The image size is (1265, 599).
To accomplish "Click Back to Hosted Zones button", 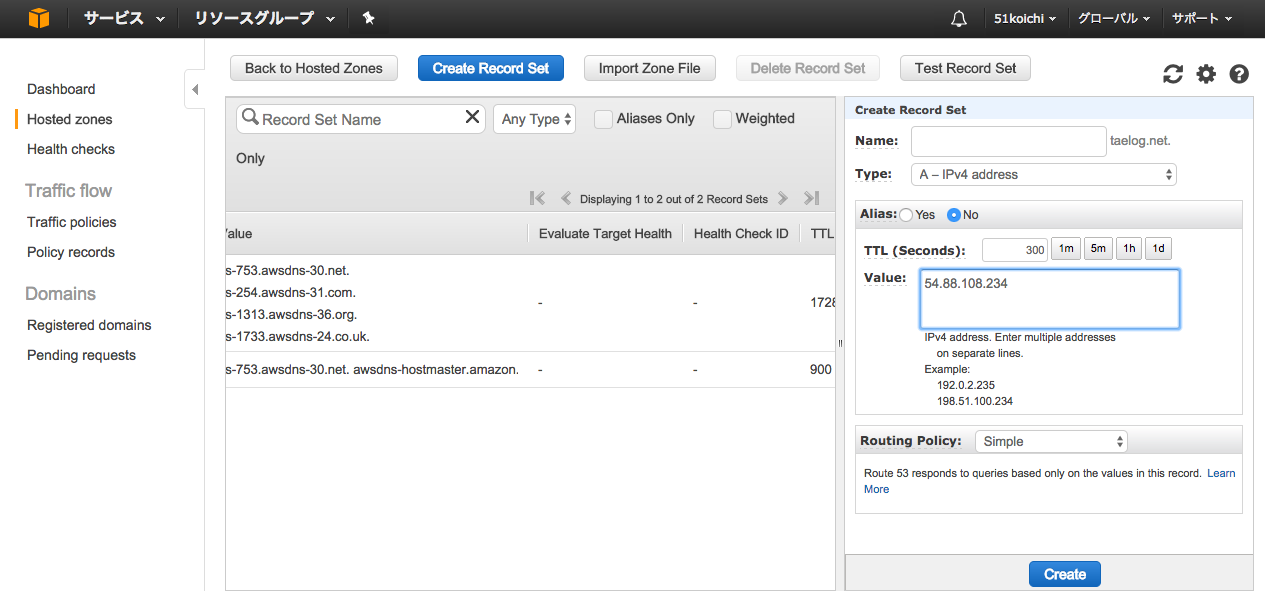I will click(314, 68).
